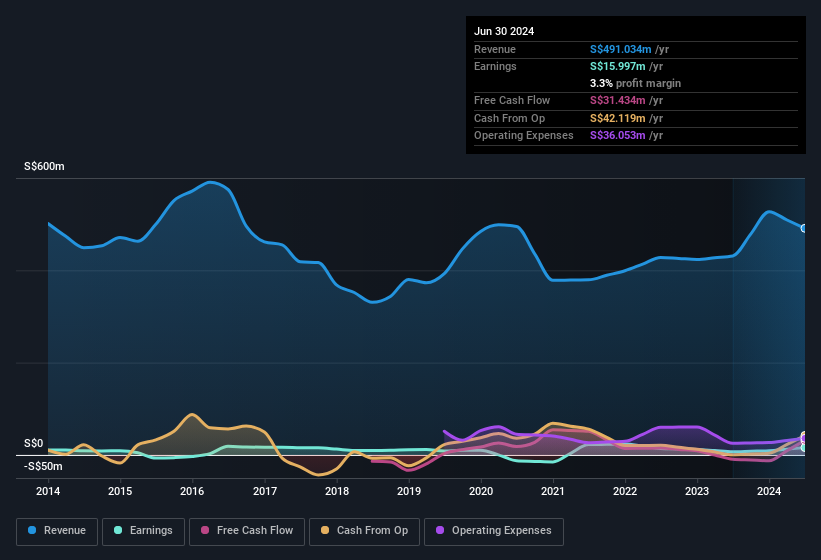Screen dimensions: 821x560
Task: Toggle the Operating Expenses legend button
Action: tap(494, 531)
